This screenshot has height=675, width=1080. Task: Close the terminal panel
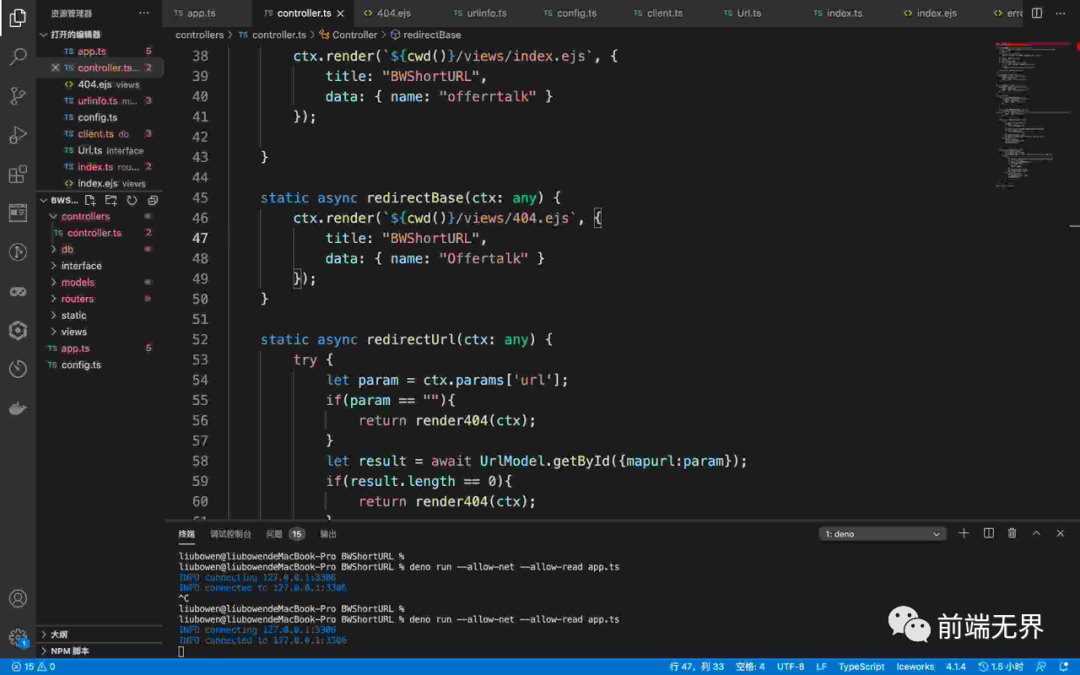coord(1060,533)
